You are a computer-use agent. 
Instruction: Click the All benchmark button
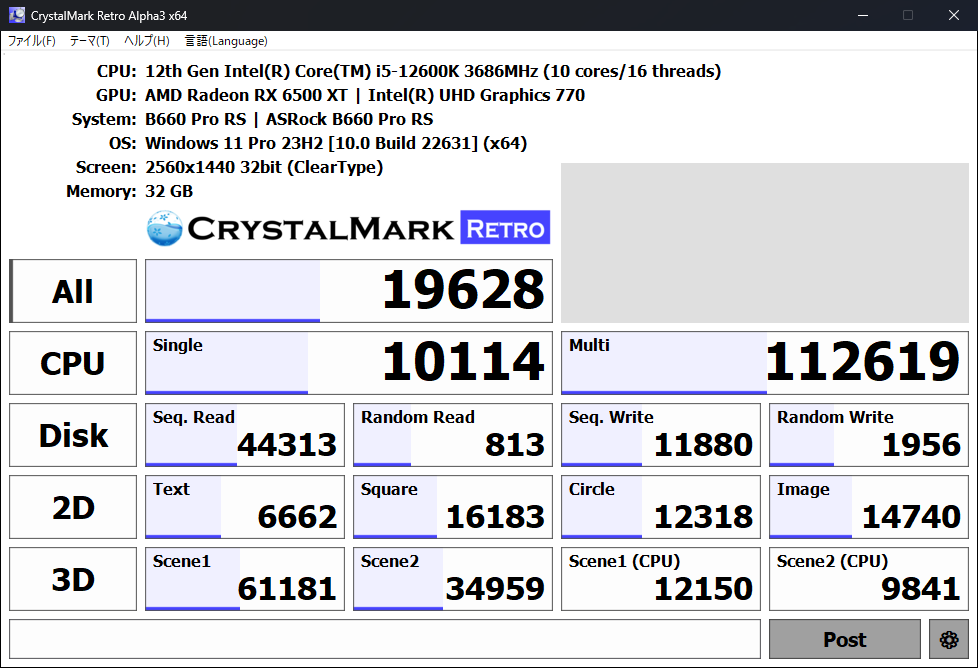[x=73, y=291]
